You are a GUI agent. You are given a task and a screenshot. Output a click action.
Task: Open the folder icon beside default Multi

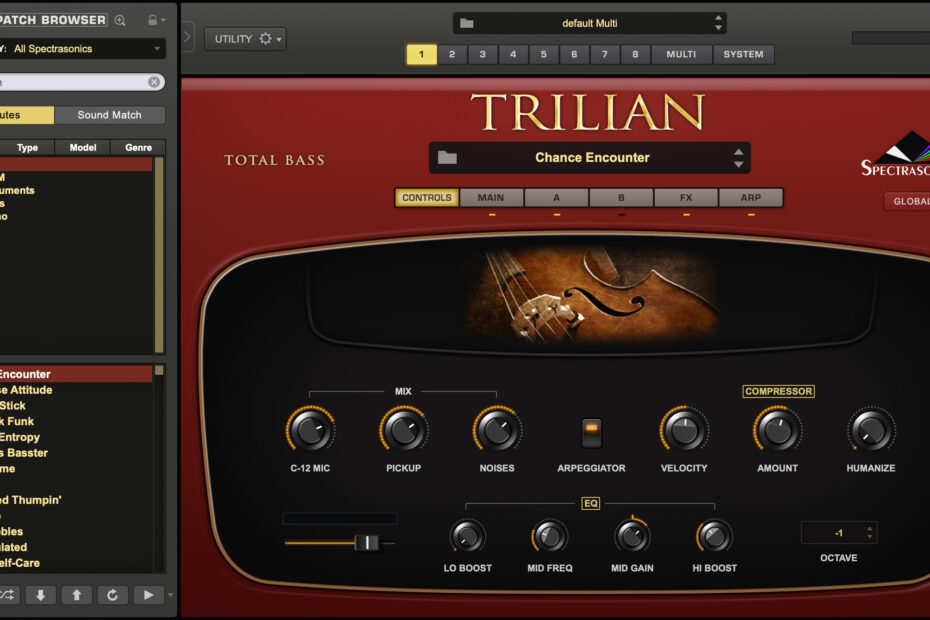point(467,23)
